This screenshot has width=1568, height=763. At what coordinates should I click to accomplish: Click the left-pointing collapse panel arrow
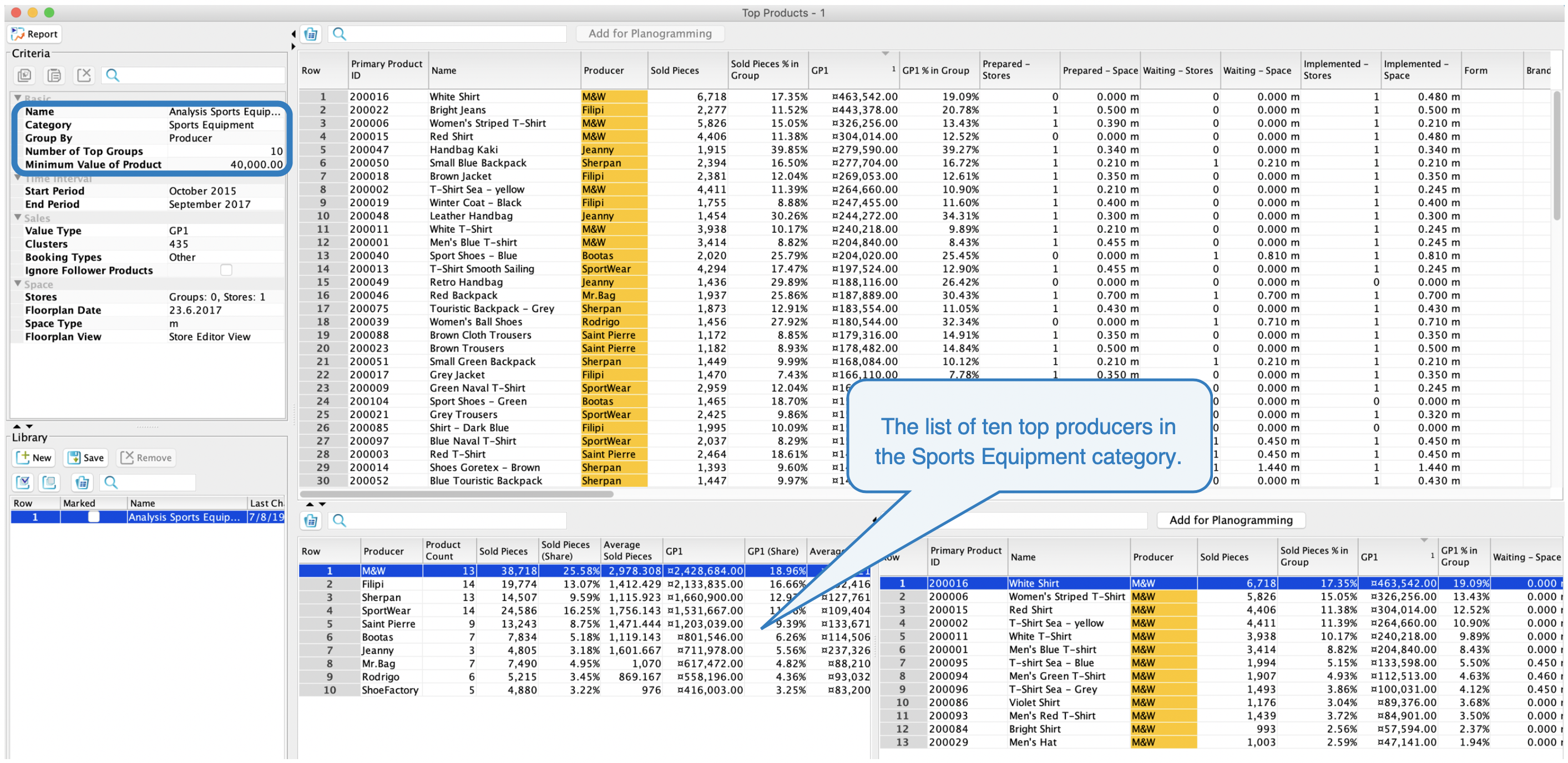click(x=294, y=34)
